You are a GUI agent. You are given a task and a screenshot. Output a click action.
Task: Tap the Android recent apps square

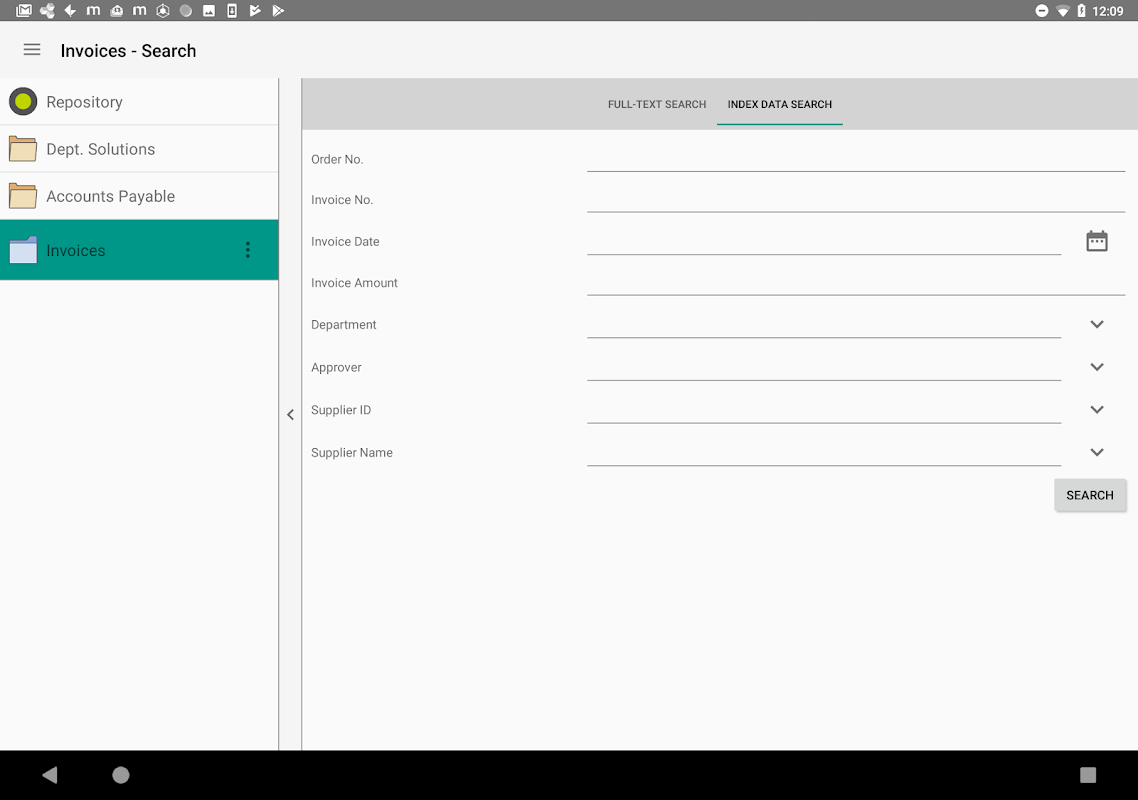tap(1087, 775)
